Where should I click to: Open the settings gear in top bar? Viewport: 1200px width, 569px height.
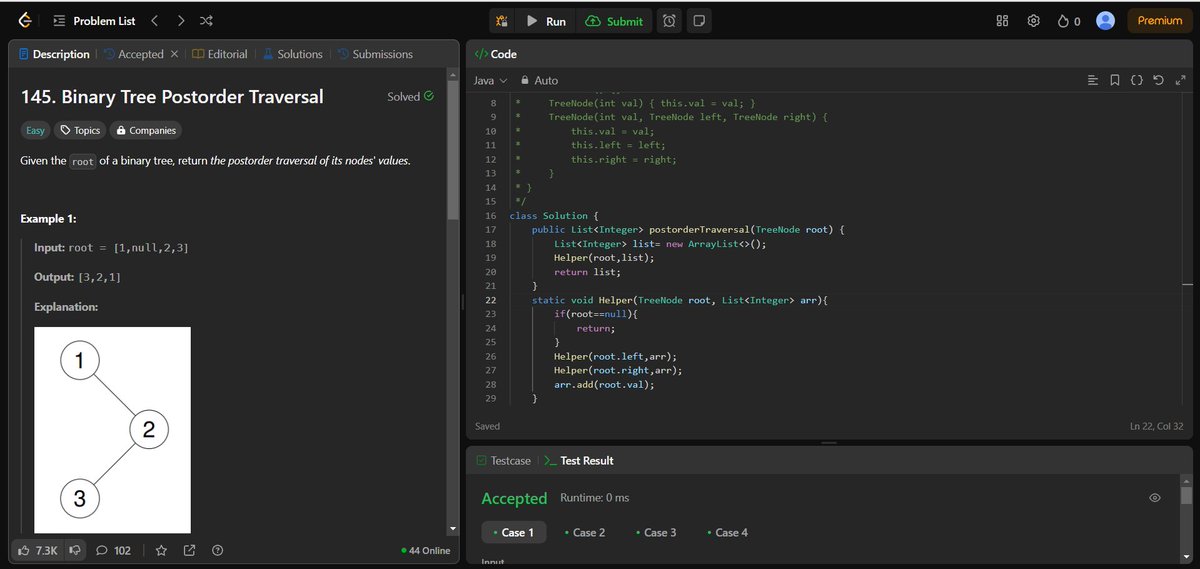1034,21
